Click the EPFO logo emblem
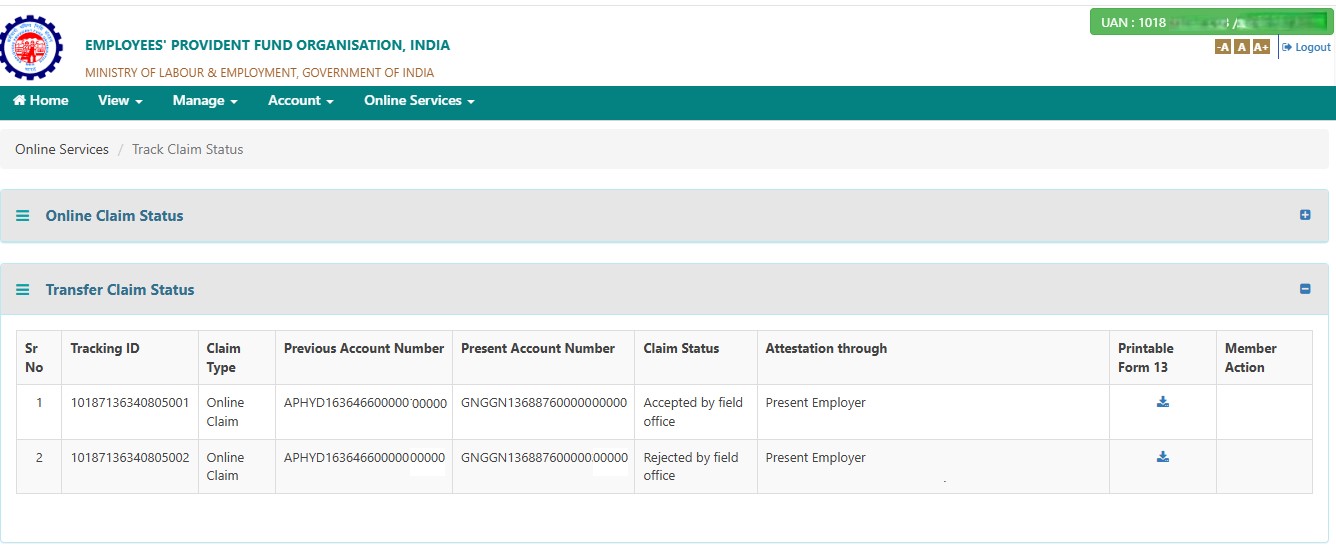The width and height of the screenshot is (1336, 550). click(30, 47)
